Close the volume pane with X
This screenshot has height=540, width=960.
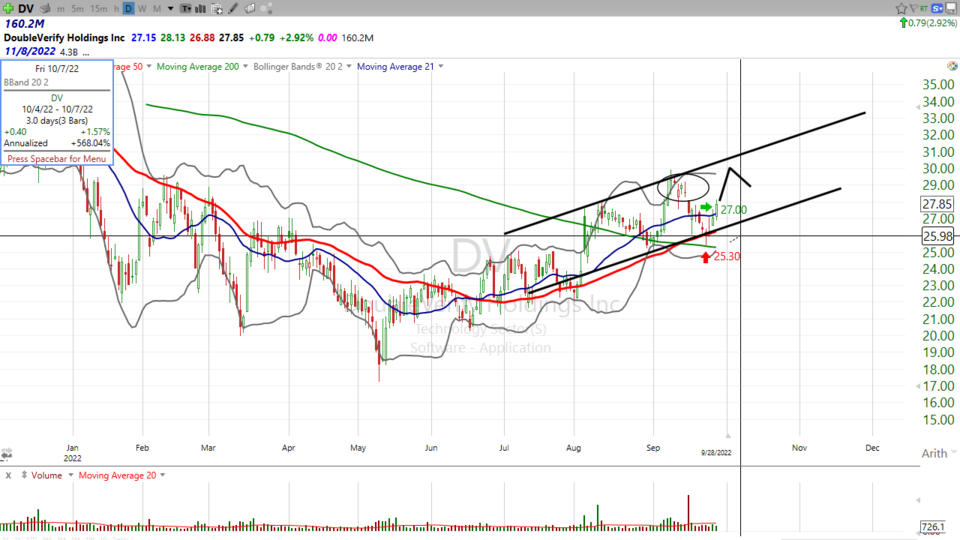(x=6, y=475)
